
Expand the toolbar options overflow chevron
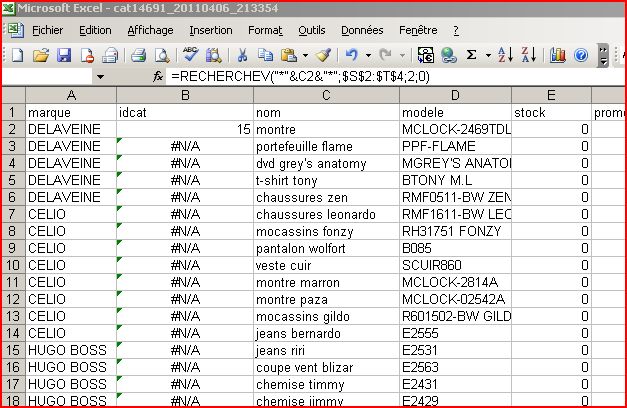pos(603,56)
